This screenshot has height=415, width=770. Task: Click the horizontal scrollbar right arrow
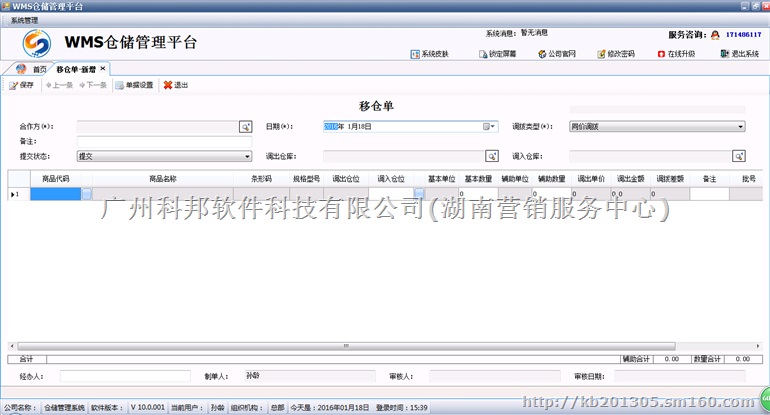[759, 346]
